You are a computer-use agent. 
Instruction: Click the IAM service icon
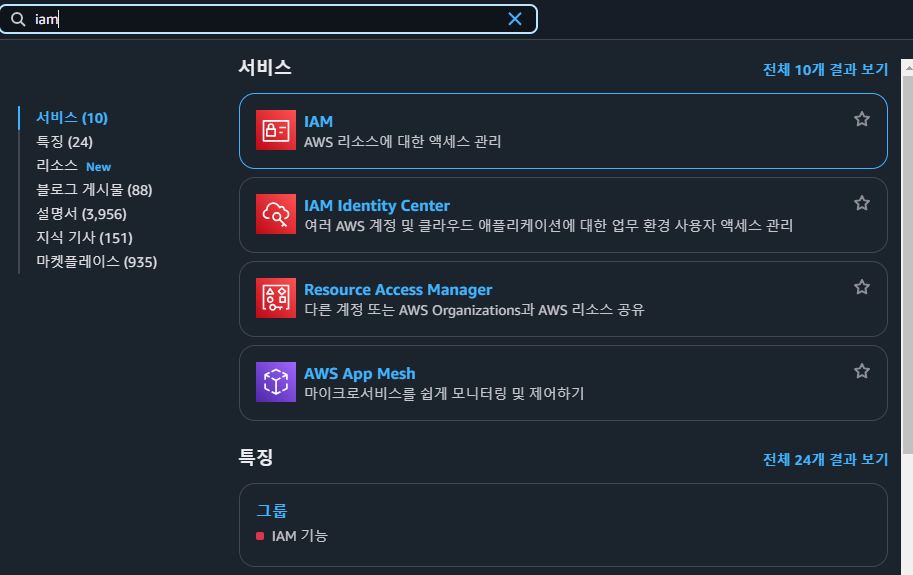pos(276,130)
